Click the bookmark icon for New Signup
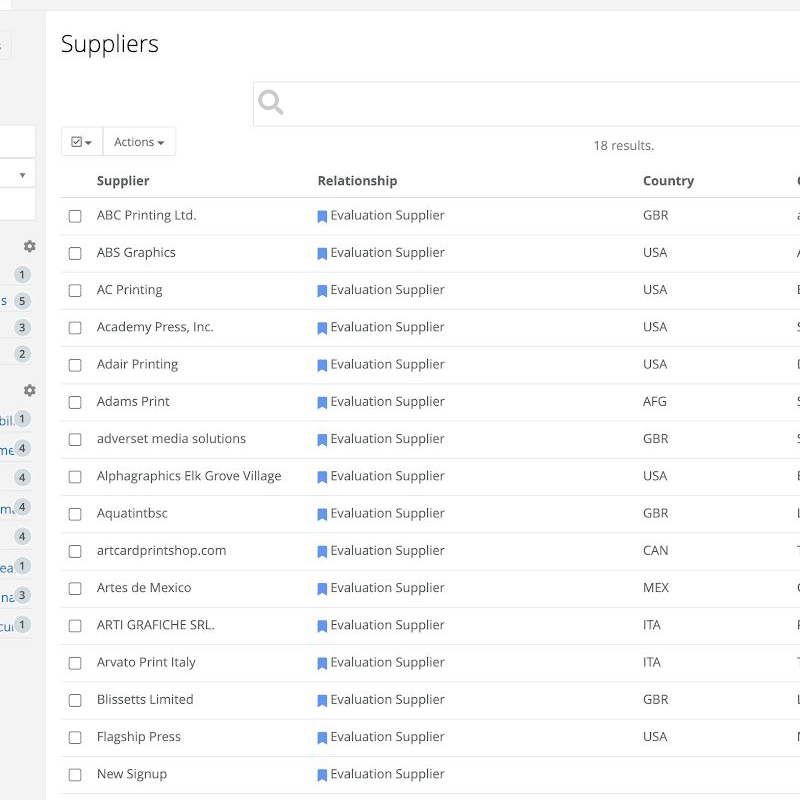This screenshot has height=800, width=800. 322,775
